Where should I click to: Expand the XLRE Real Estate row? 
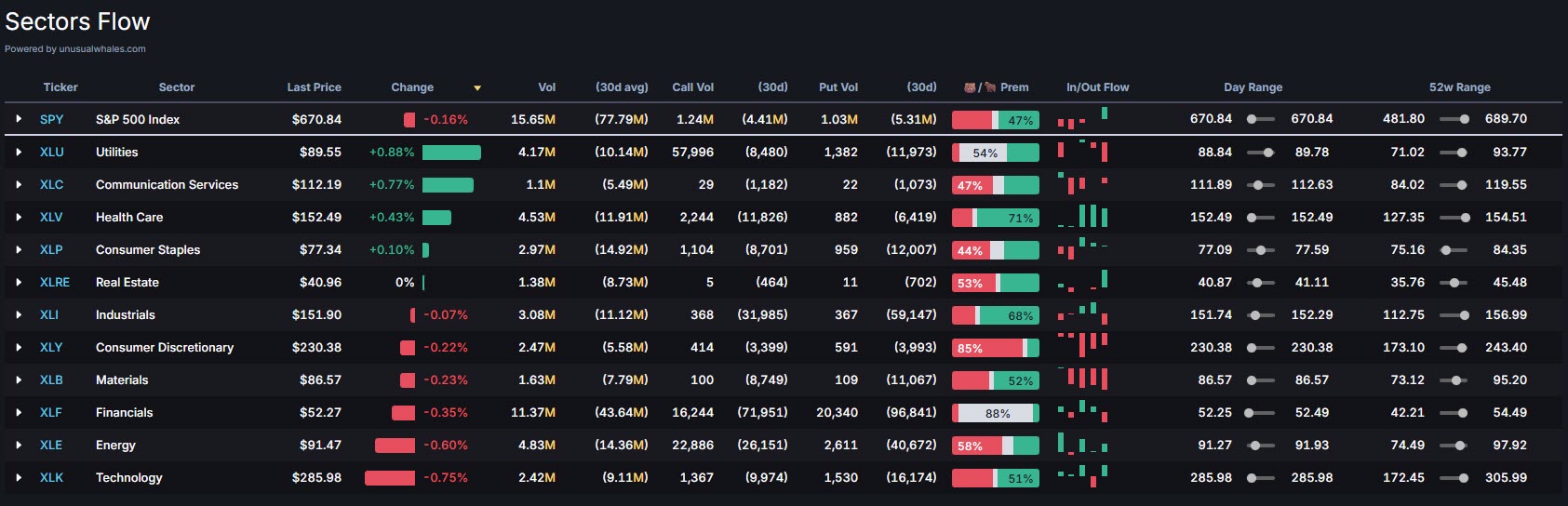(x=19, y=282)
